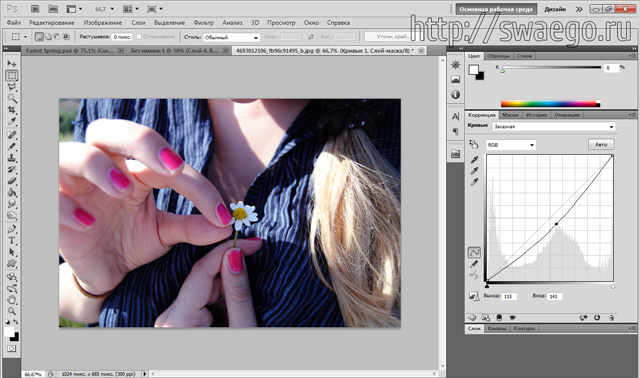Toggle Quick Mask mode at toolbox bottom
This screenshot has width=640, height=378.
click(x=12, y=349)
